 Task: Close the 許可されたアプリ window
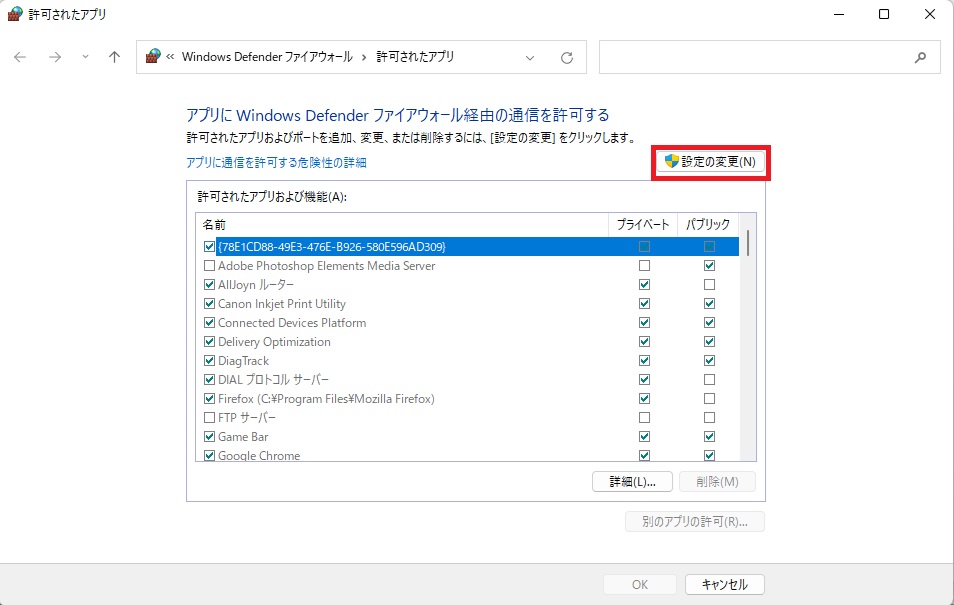(x=930, y=14)
